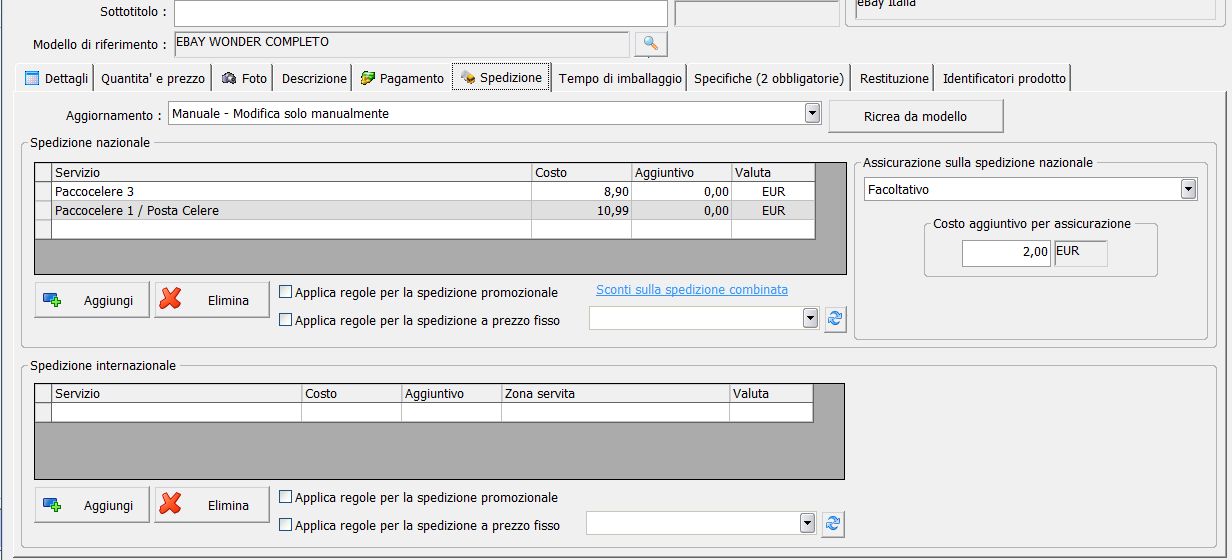Expand the international shipping rules dropdown
The width and height of the screenshot is (1232, 560).
pos(807,524)
